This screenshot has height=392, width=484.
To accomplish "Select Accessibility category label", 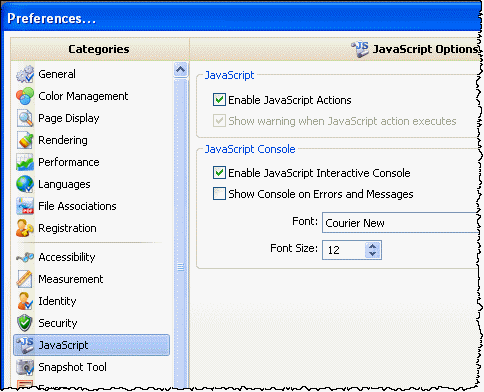I will [67, 257].
